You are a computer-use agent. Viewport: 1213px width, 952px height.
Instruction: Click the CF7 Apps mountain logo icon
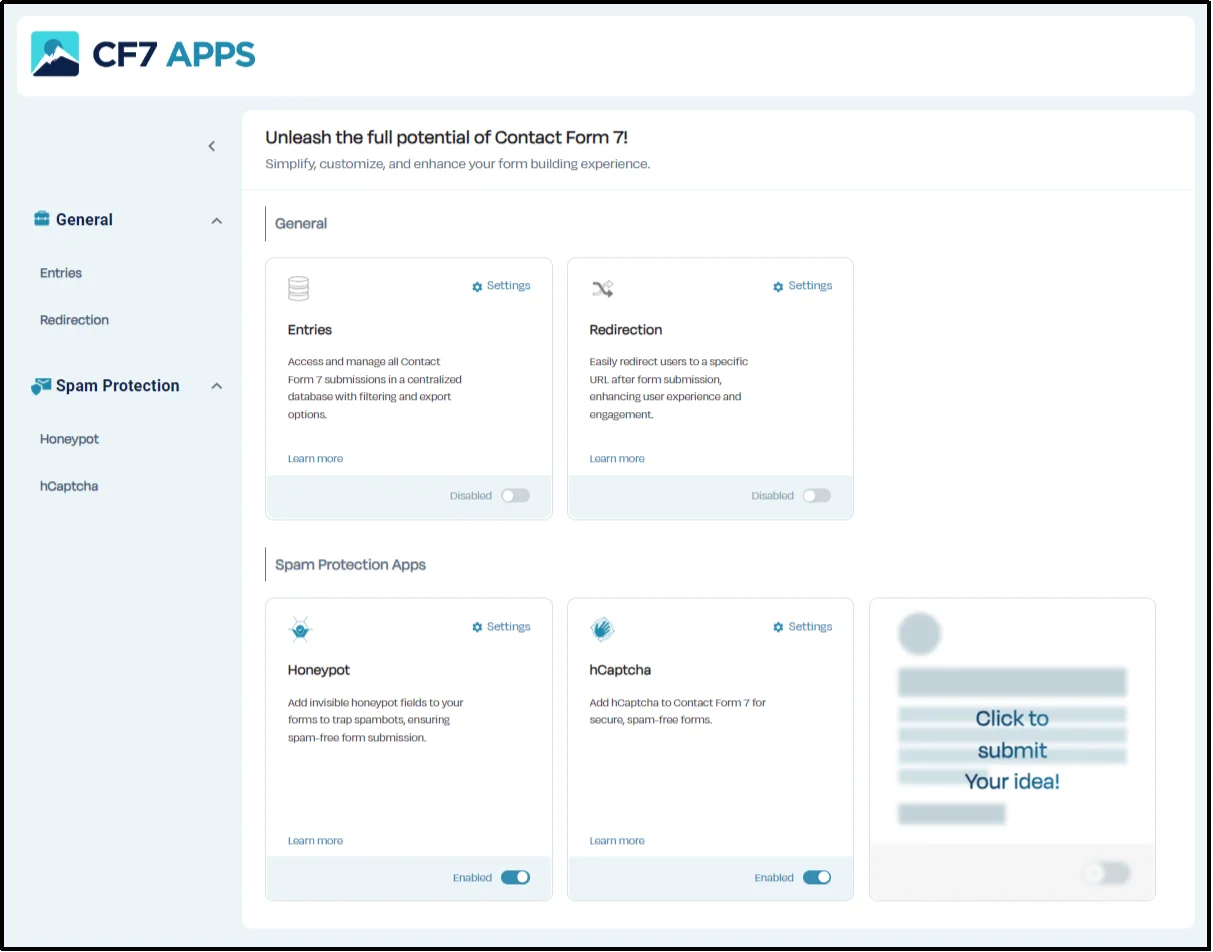pos(55,54)
